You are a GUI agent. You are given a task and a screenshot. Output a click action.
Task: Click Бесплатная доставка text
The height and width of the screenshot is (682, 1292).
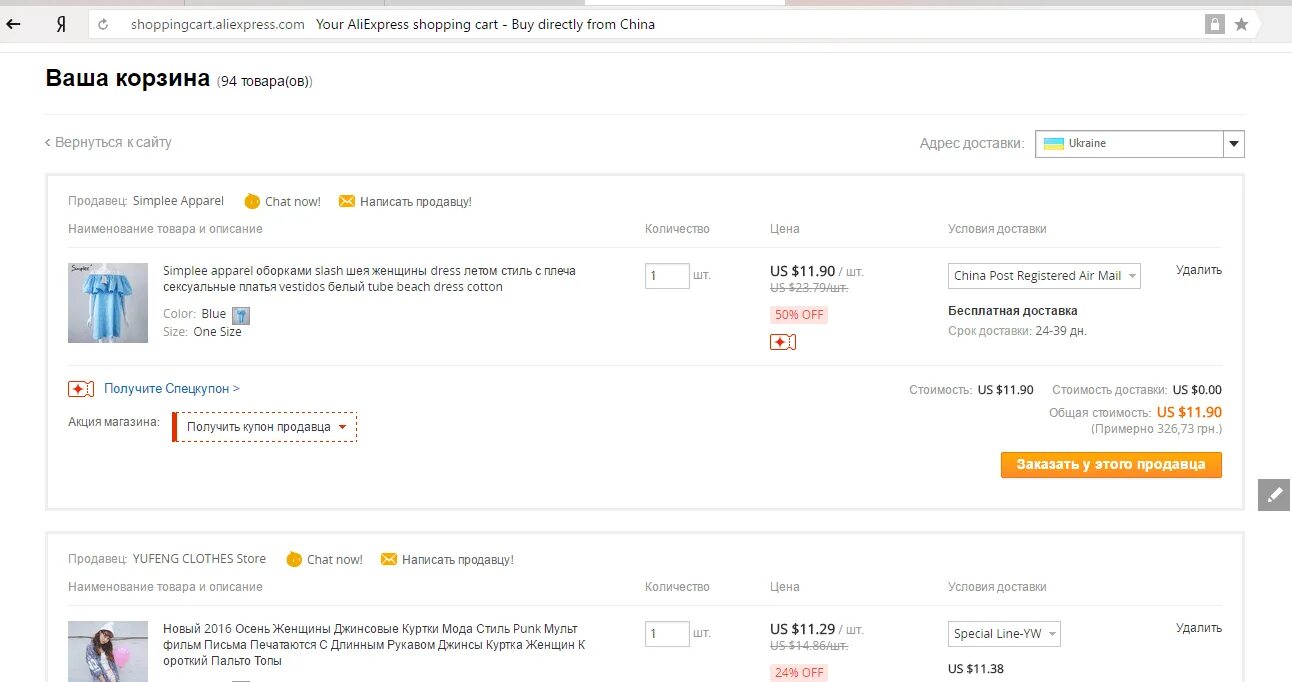point(1012,310)
